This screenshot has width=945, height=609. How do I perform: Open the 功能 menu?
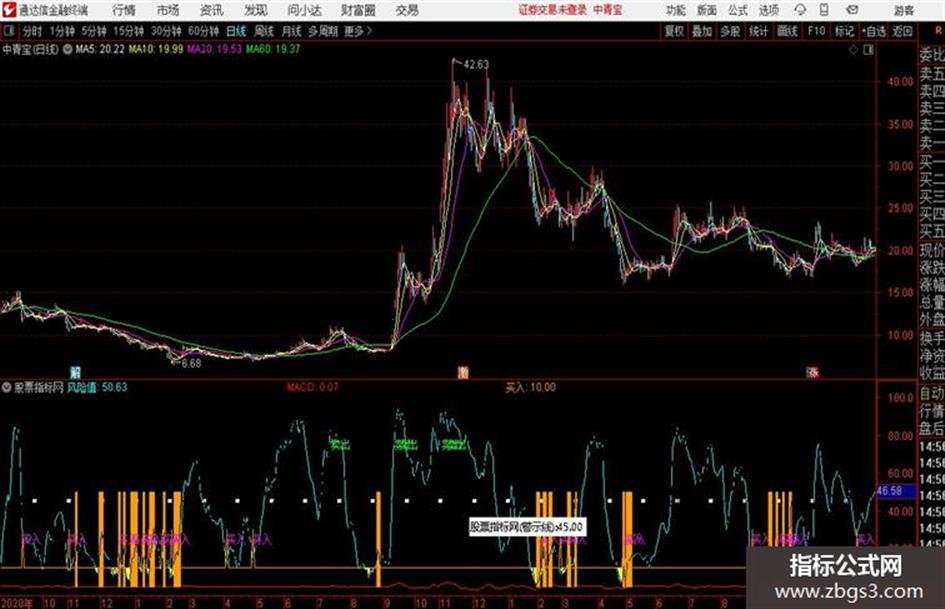676,10
